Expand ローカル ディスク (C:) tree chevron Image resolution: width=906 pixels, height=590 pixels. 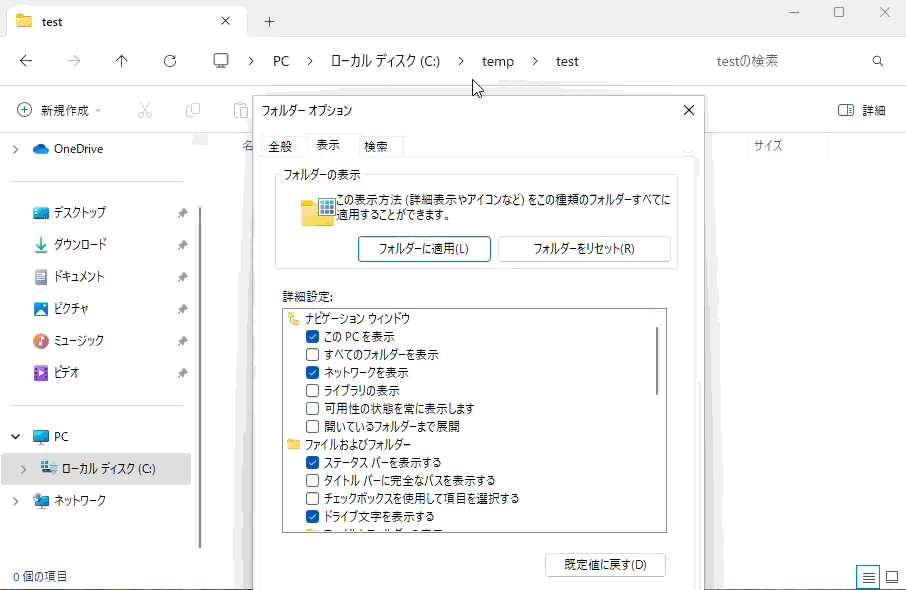(23, 469)
